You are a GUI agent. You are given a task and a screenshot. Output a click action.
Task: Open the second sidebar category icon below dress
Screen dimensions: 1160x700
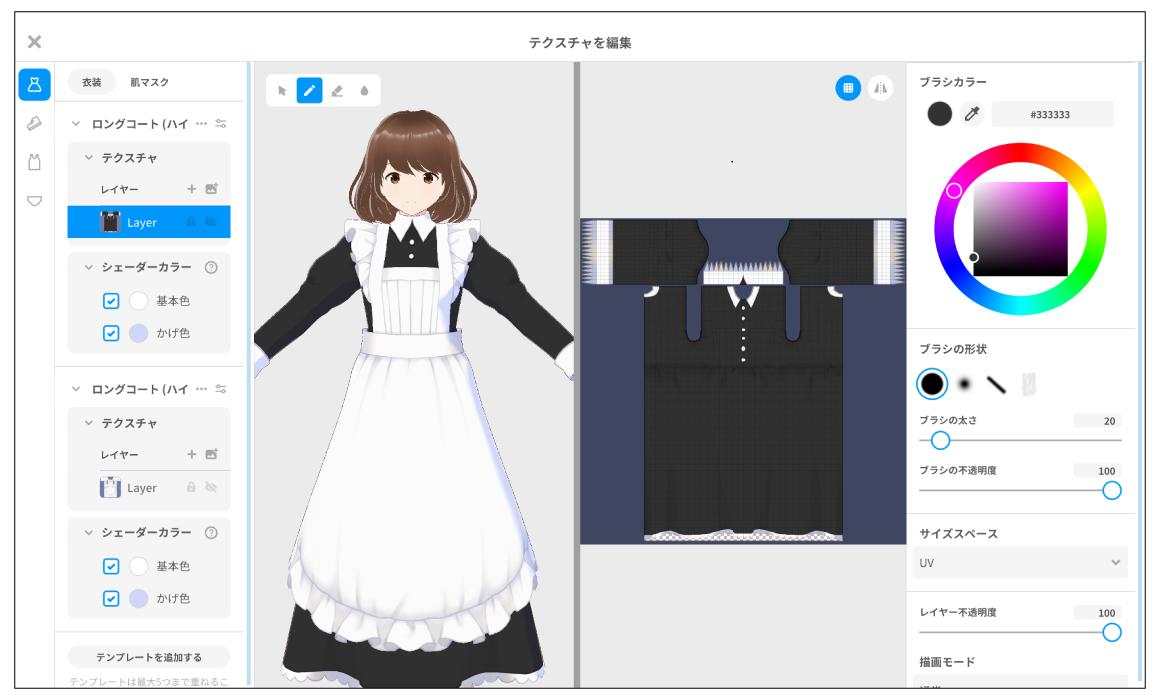34,124
